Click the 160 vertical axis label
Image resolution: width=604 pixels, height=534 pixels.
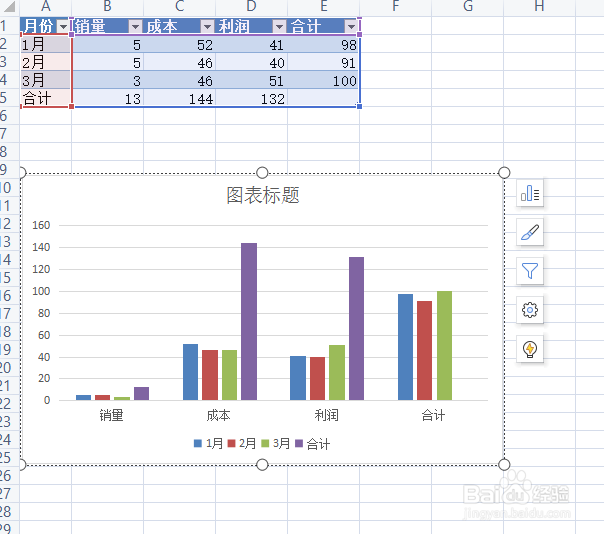pyautogui.click(x=41, y=225)
